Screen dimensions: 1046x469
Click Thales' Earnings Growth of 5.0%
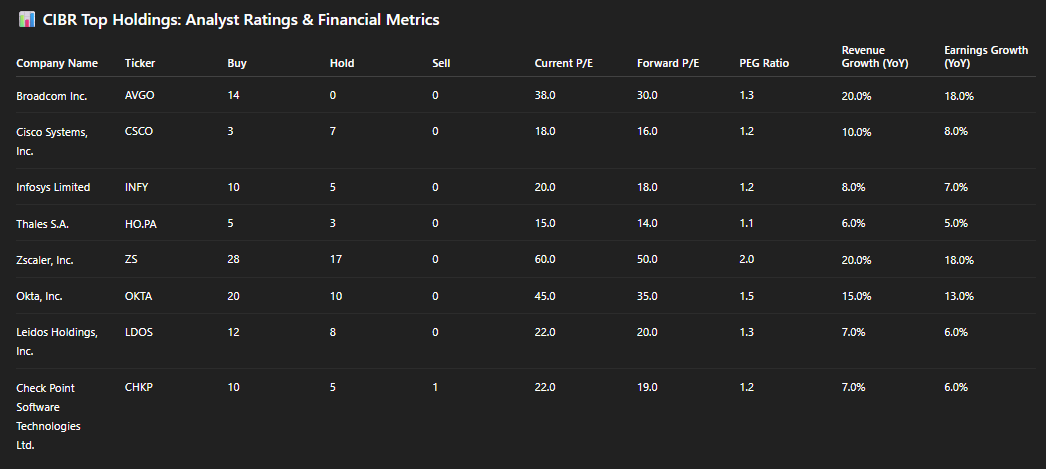956,224
